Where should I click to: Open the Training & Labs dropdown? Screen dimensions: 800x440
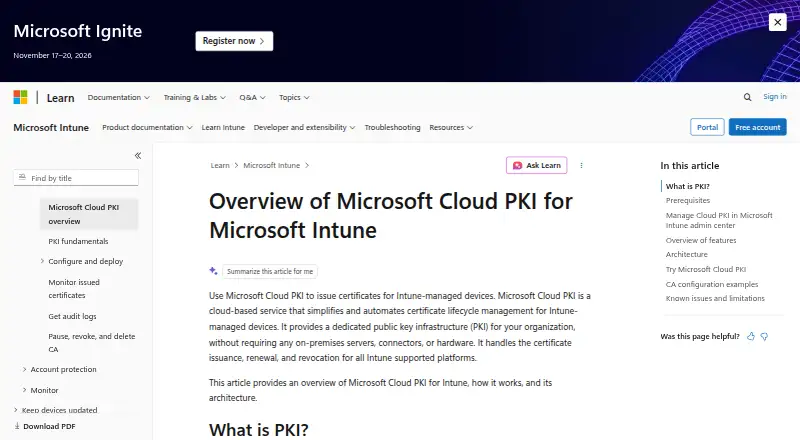point(194,97)
